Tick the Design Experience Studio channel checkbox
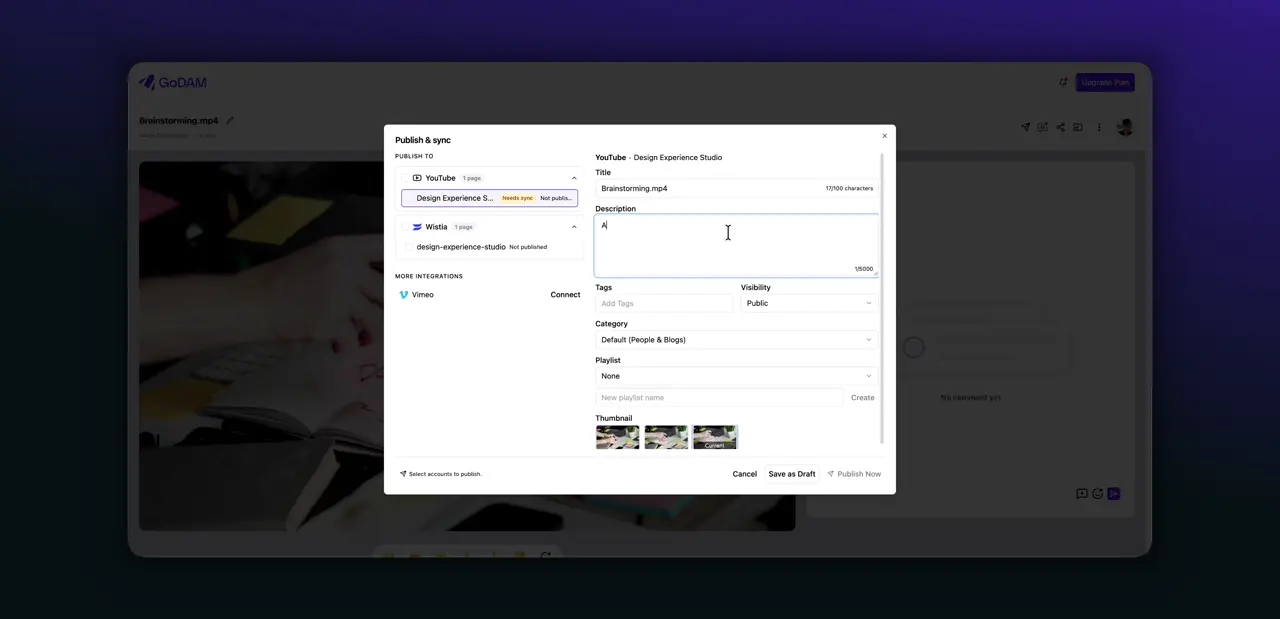Image resolution: width=1280 pixels, height=619 pixels. click(x=410, y=198)
